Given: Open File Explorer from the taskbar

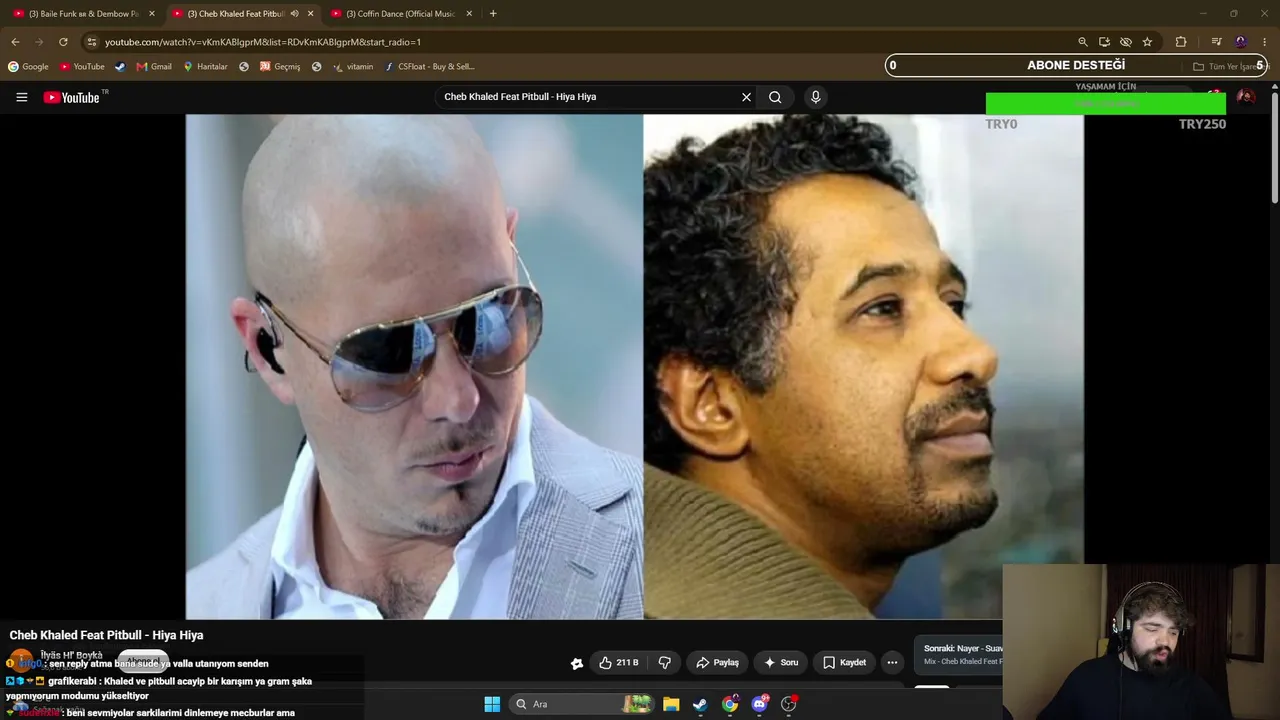Looking at the screenshot, I should [x=671, y=704].
